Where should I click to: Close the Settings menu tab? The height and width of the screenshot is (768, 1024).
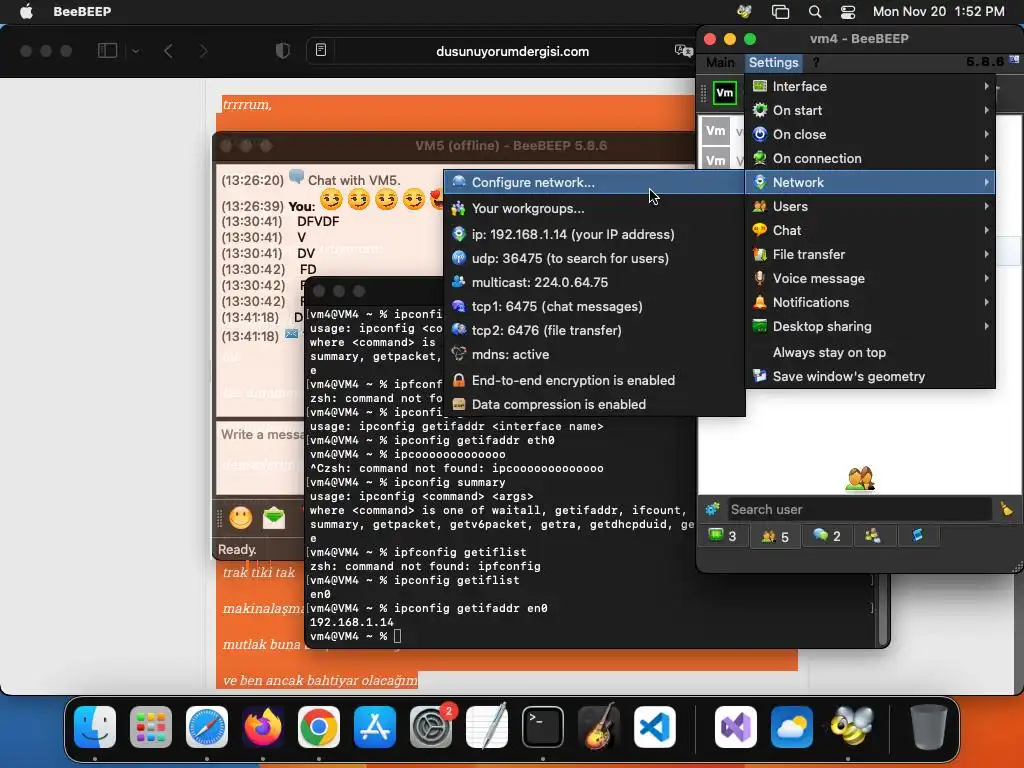coord(773,63)
